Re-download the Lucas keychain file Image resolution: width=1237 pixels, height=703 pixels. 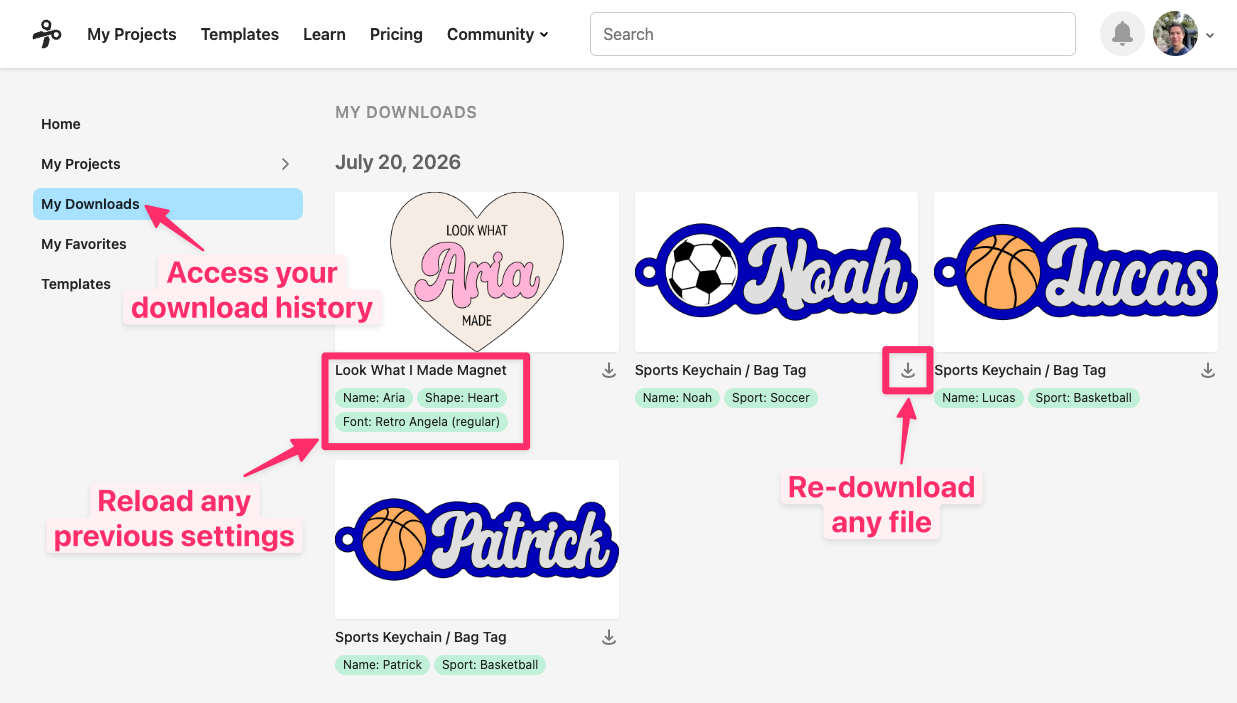click(x=1208, y=371)
